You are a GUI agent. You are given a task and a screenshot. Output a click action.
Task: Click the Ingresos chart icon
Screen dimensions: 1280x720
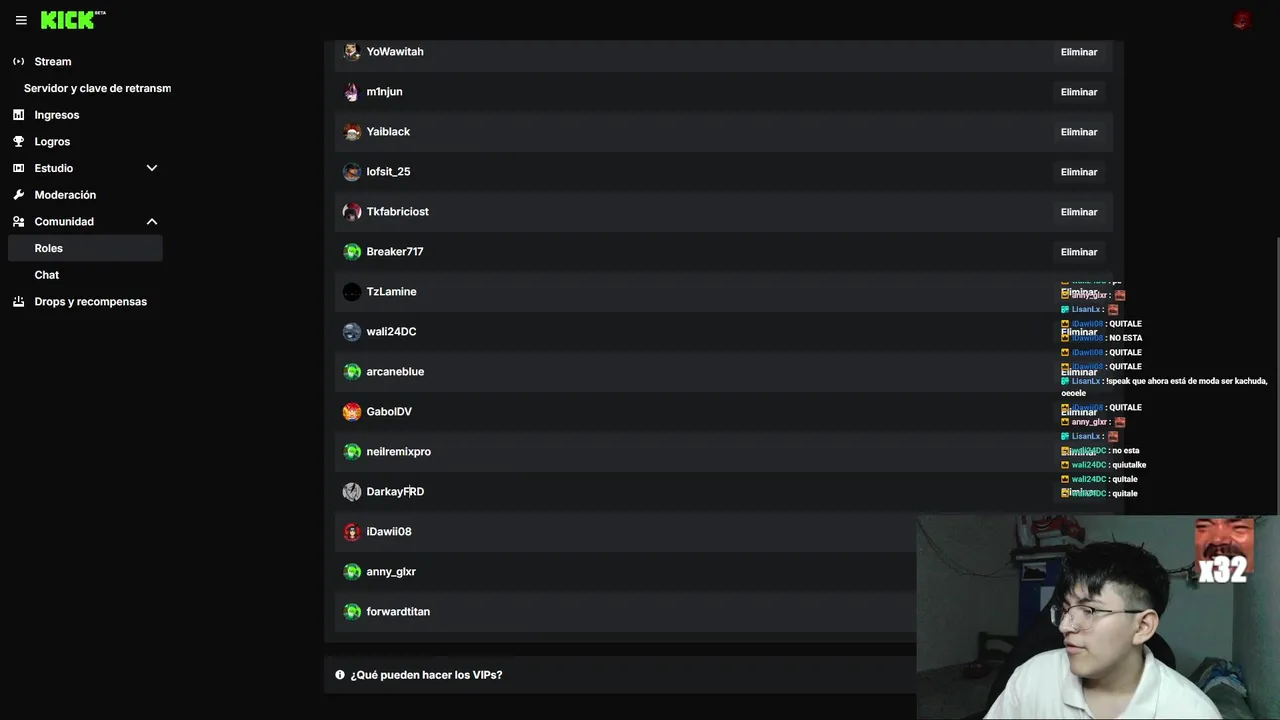point(18,115)
